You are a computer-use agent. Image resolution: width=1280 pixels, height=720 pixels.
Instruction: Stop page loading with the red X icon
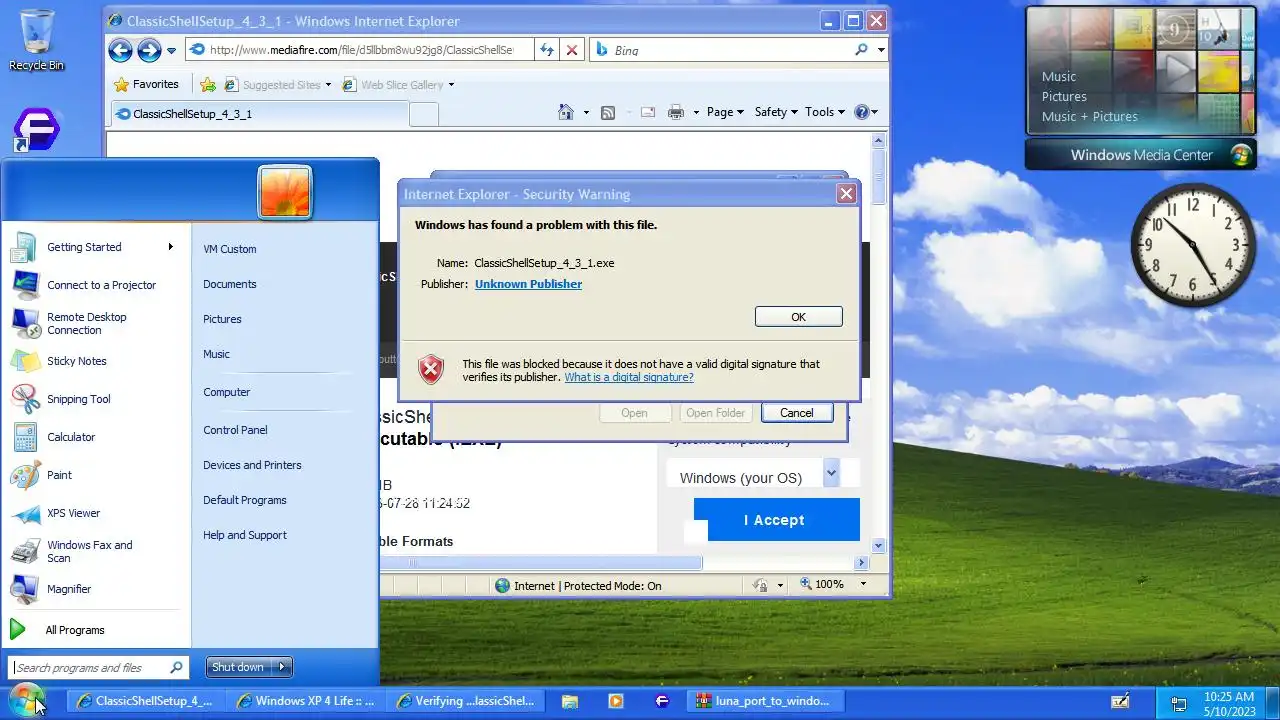(x=572, y=50)
